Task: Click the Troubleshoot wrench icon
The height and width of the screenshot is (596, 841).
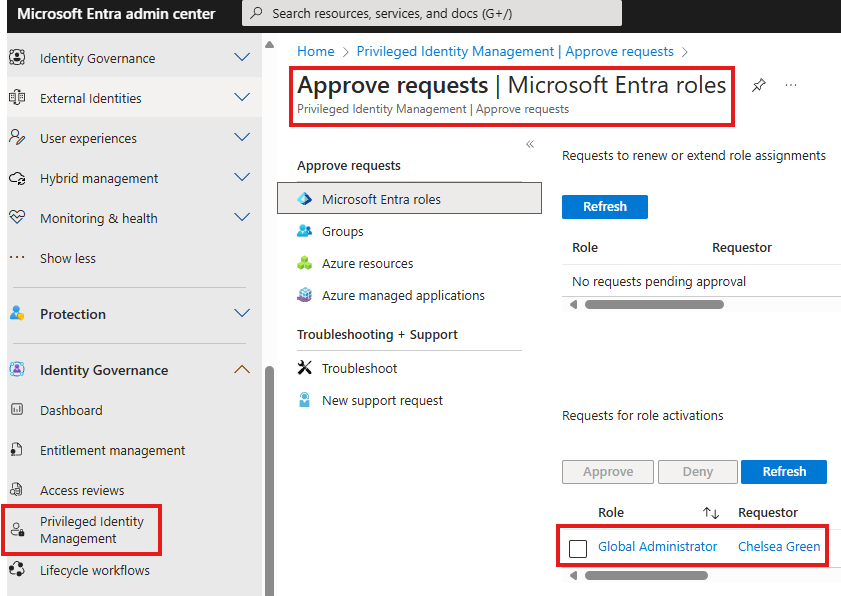Action: point(305,367)
